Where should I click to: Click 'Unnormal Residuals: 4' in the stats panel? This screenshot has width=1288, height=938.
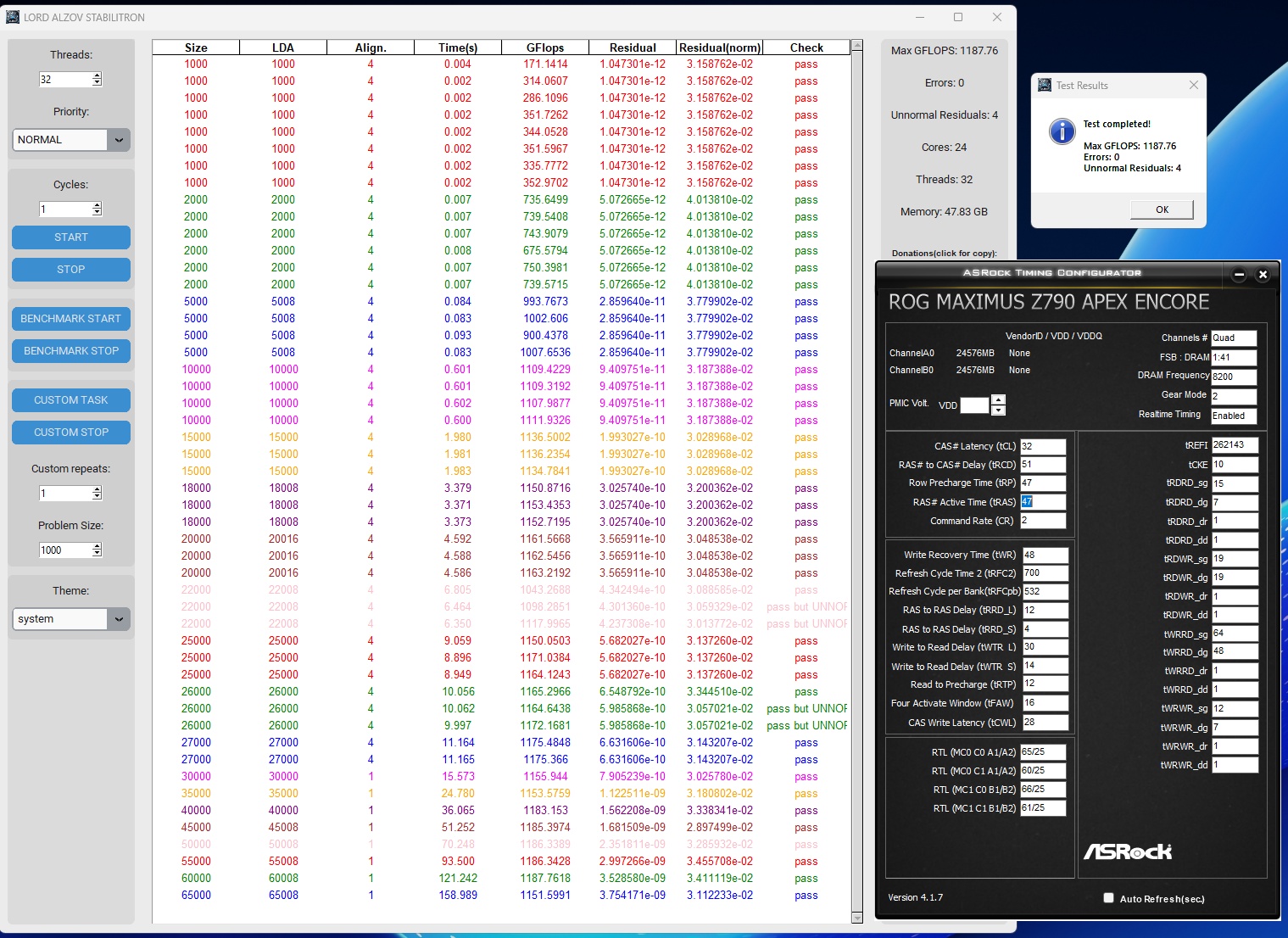tap(945, 115)
